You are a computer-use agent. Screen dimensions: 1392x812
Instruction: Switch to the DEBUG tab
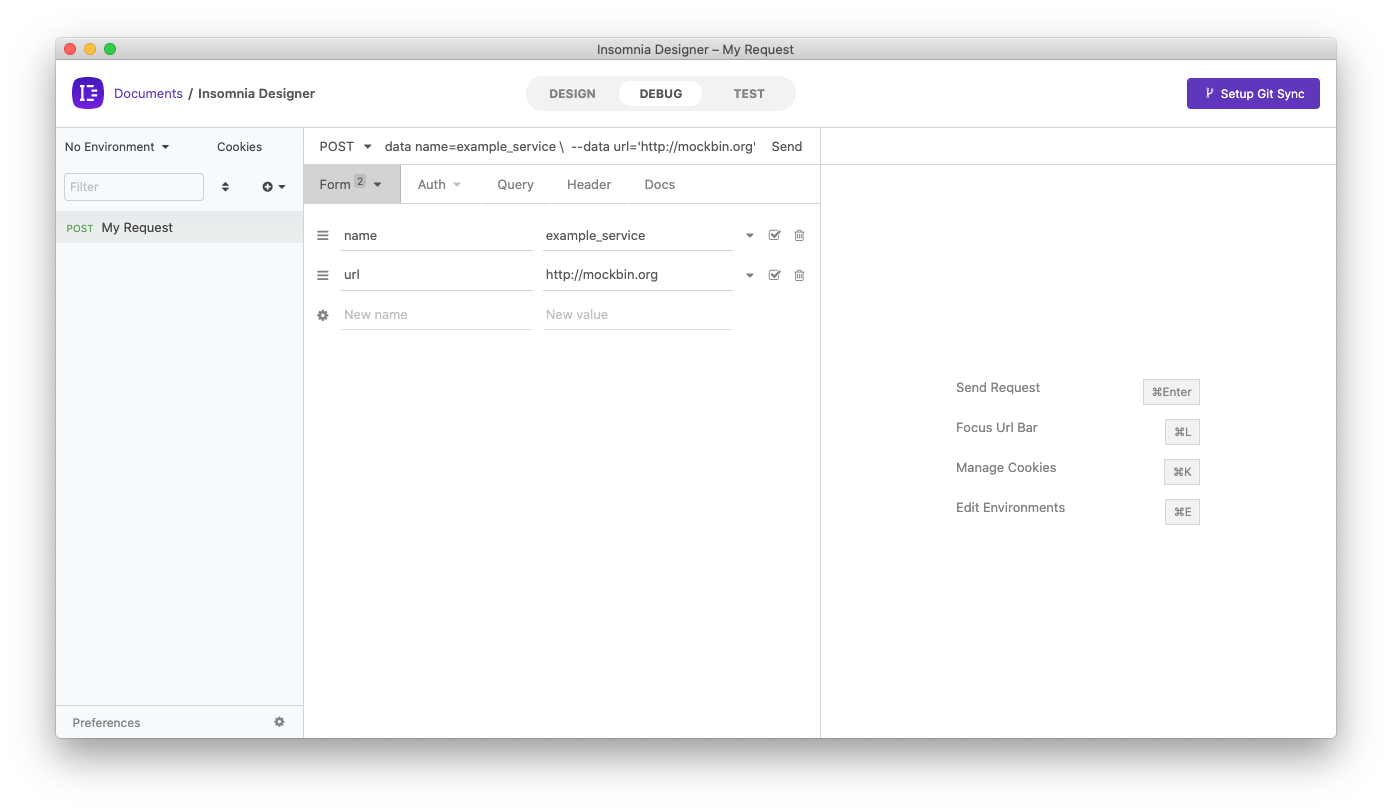coord(661,94)
